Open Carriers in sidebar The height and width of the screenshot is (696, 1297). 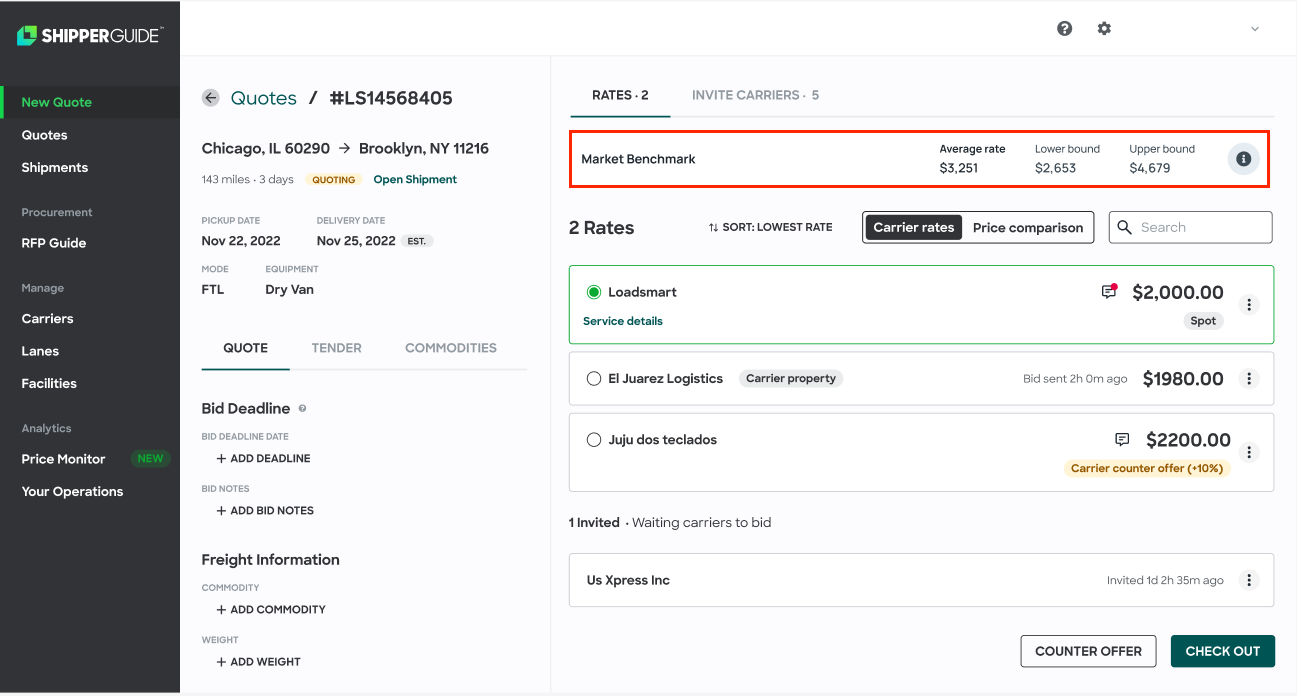[x=48, y=319]
